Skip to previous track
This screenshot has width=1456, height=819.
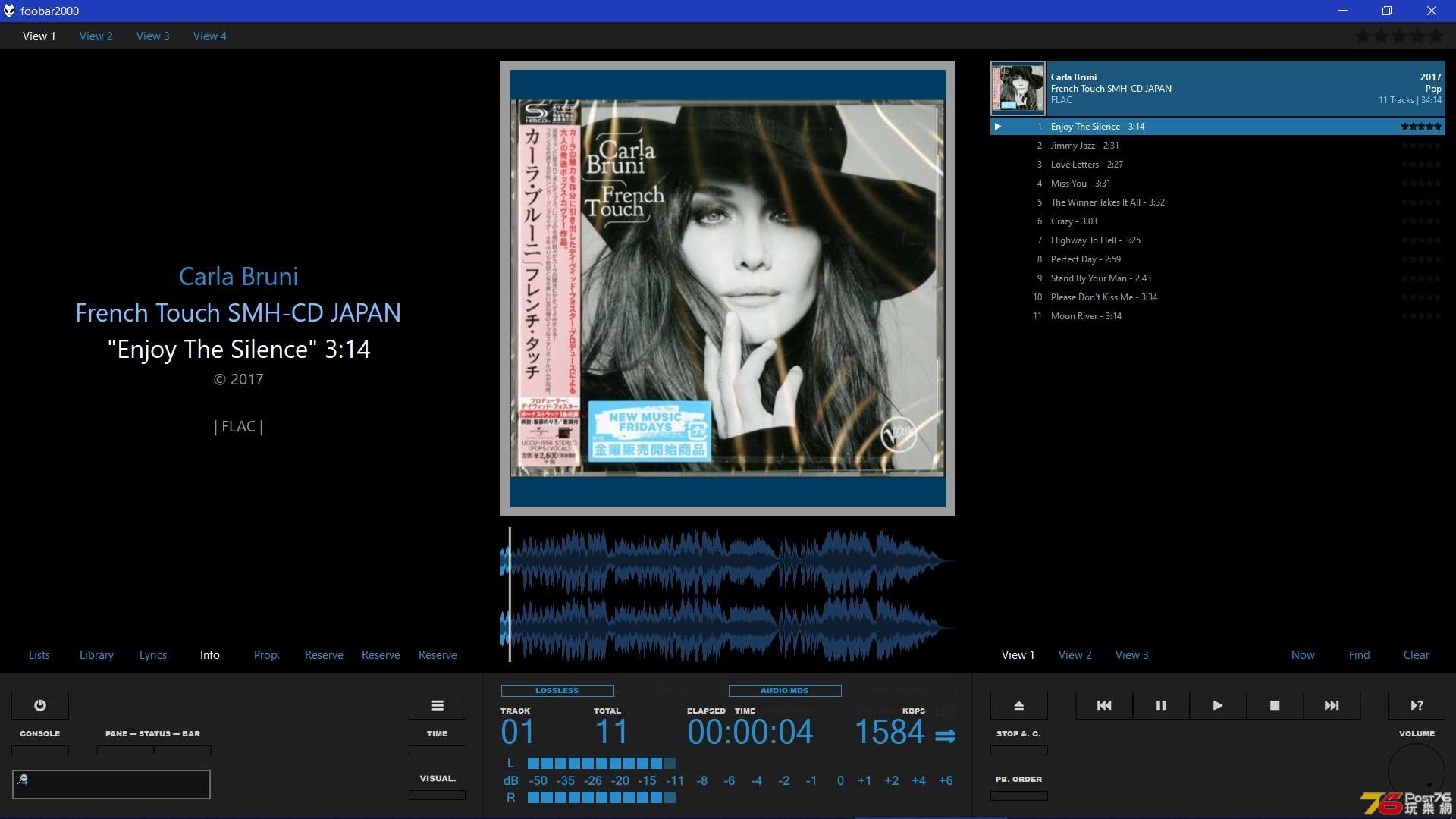pyautogui.click(x=1104, y=705)
